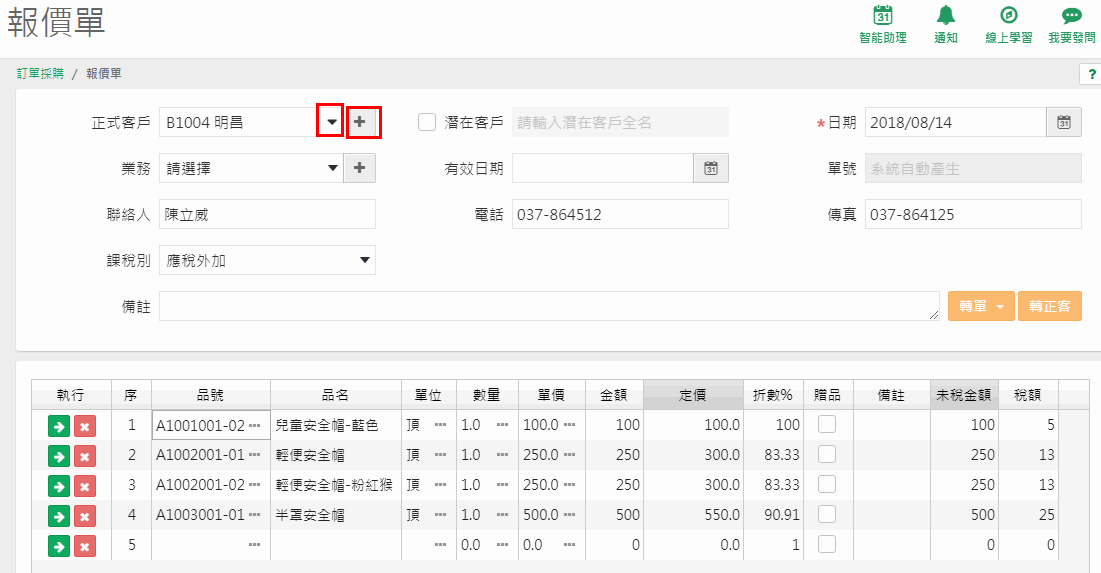This screenshot has width=1101, height=573.
Task: Go to 訂單採購 breadcrumb link
Action: (x=40, y=73)
